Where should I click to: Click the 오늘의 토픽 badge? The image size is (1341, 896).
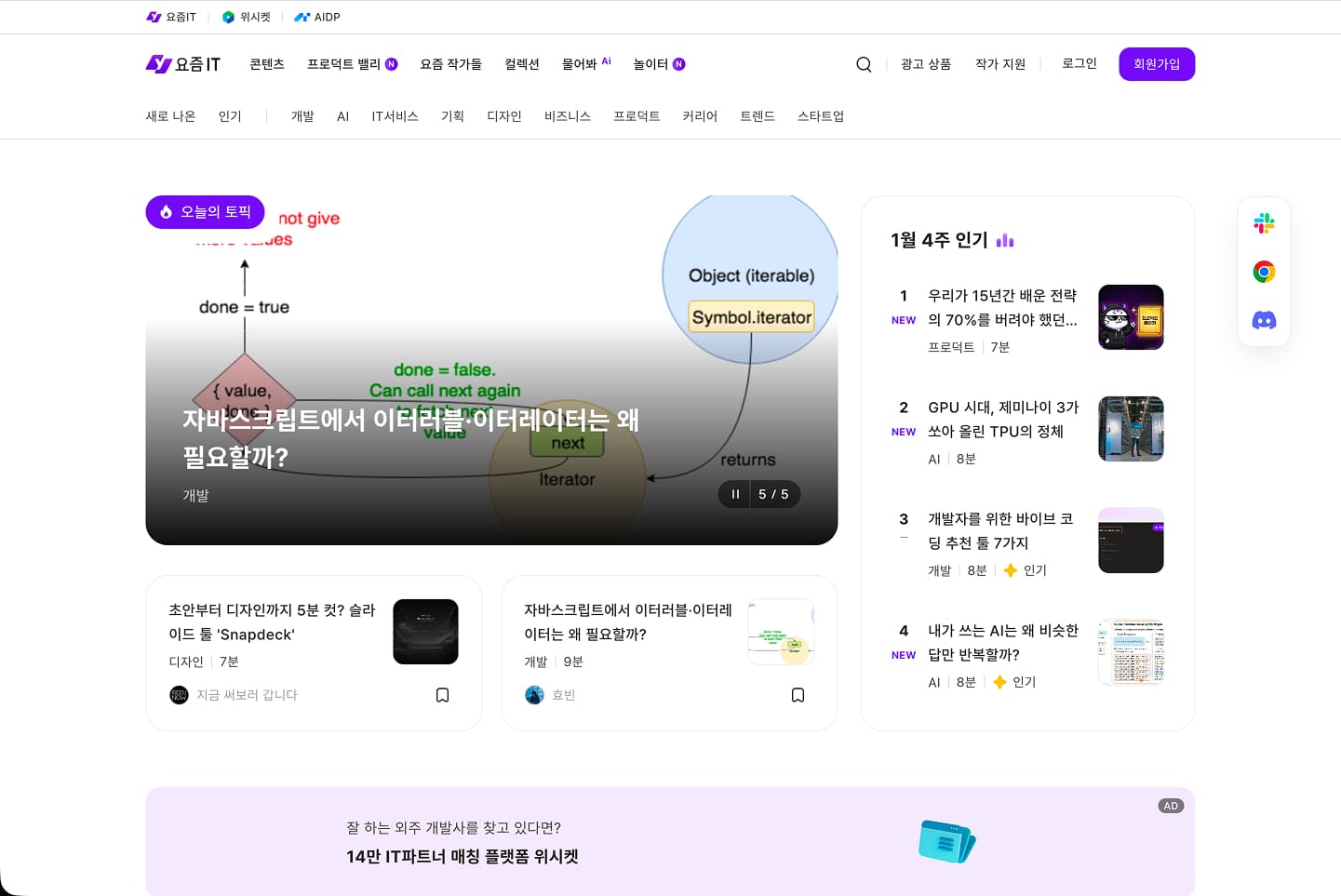coord(204,212)
